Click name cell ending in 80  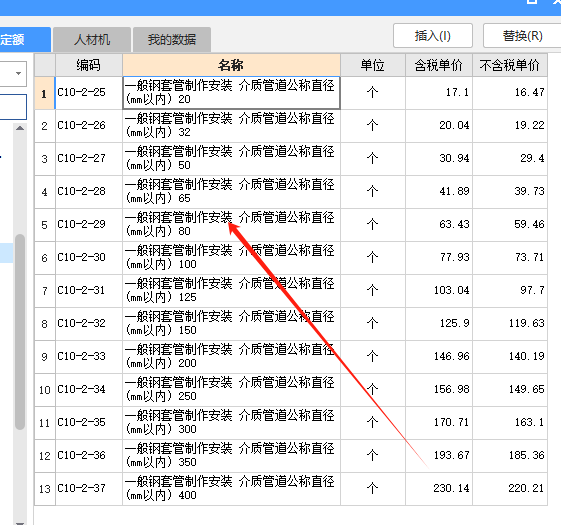tap(231, 225)
